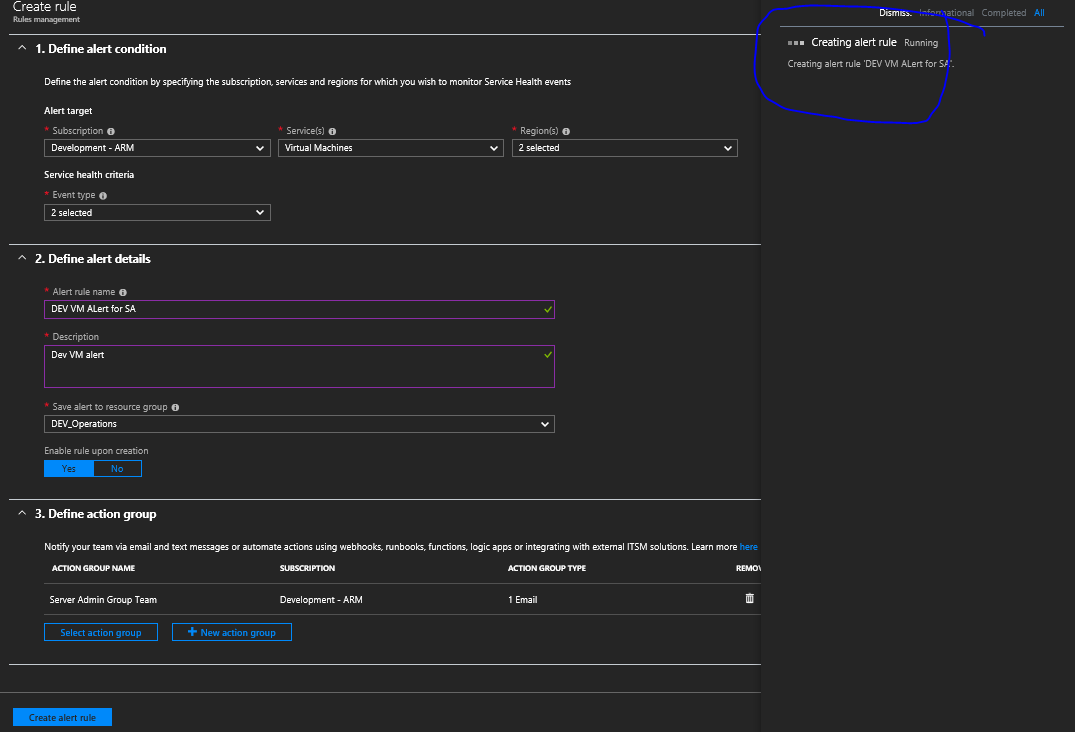The image size is (1075, 732).
Task: Click the Select action group button
Action: pyautogui.click(x=101, y=632)
